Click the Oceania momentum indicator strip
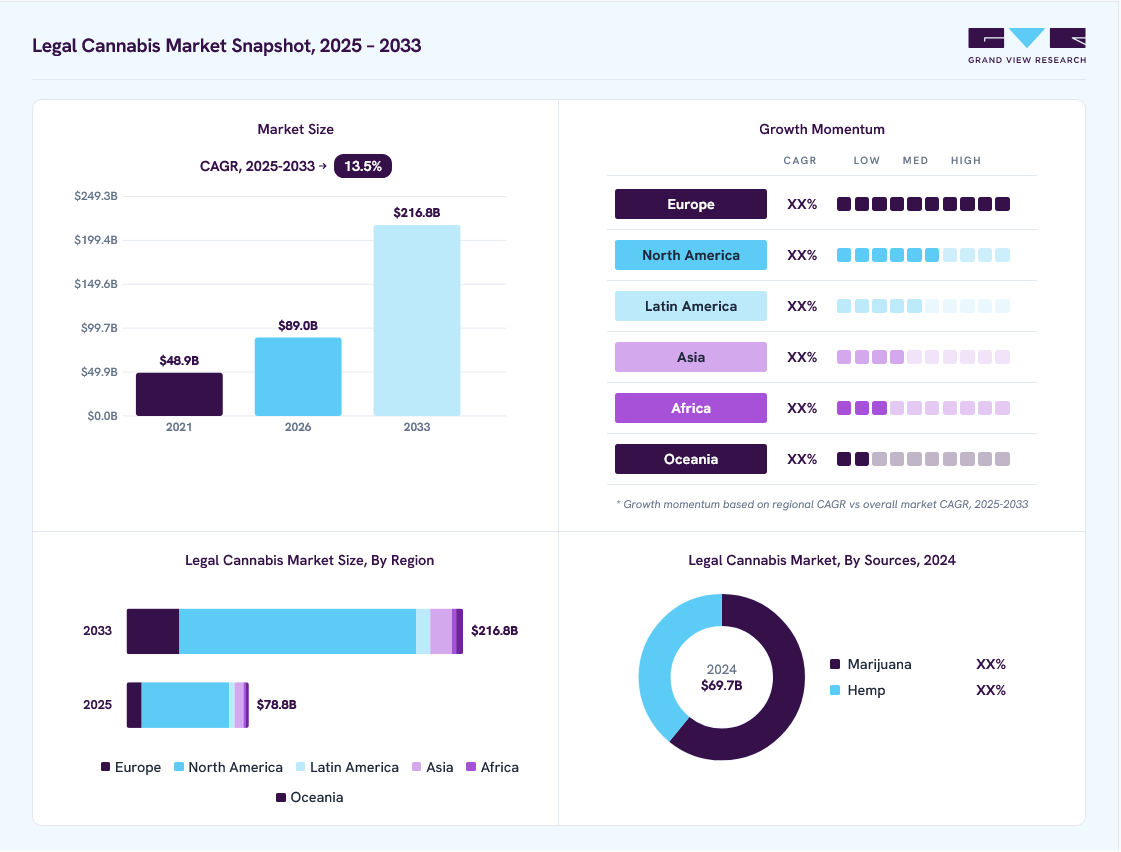The width and height of the screenshot is (1121, 852). (x=923, y=459)
